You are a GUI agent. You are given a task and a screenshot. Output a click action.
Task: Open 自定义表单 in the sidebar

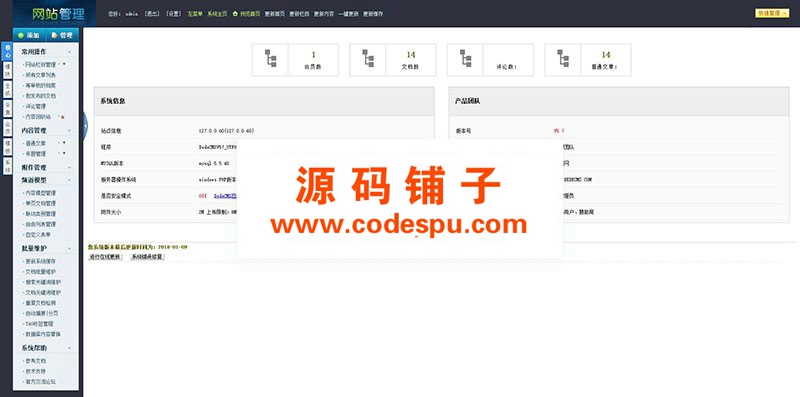click(38, 235)
